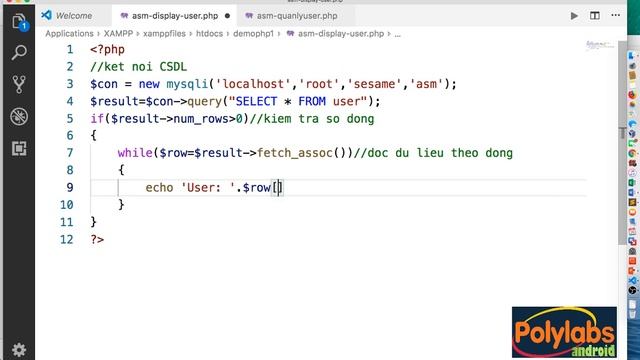The image size is (640, 360).
Task: Open the Manage settings gear
Action: [x=19, y=349]
